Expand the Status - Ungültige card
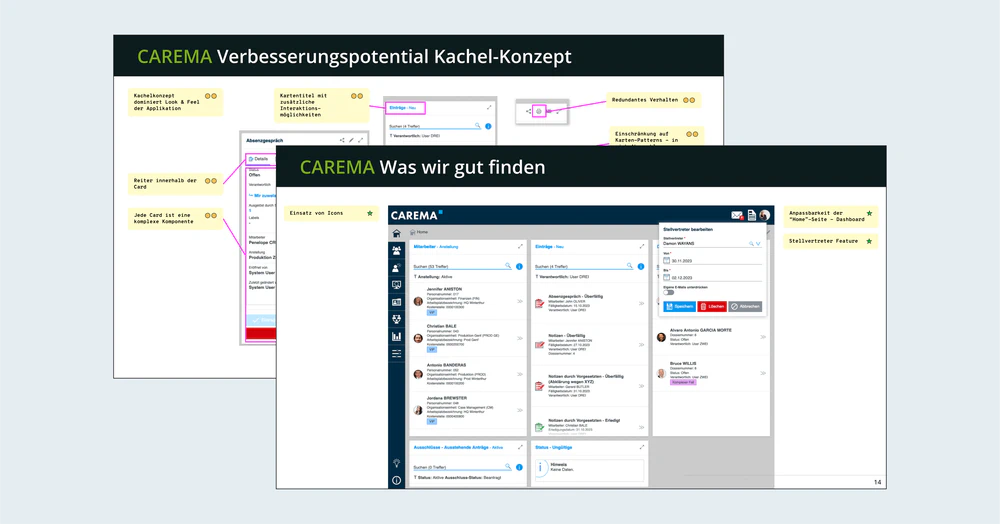Image resolution: width=1000 pixels, height=524 pixels. [x=642, y=447]
